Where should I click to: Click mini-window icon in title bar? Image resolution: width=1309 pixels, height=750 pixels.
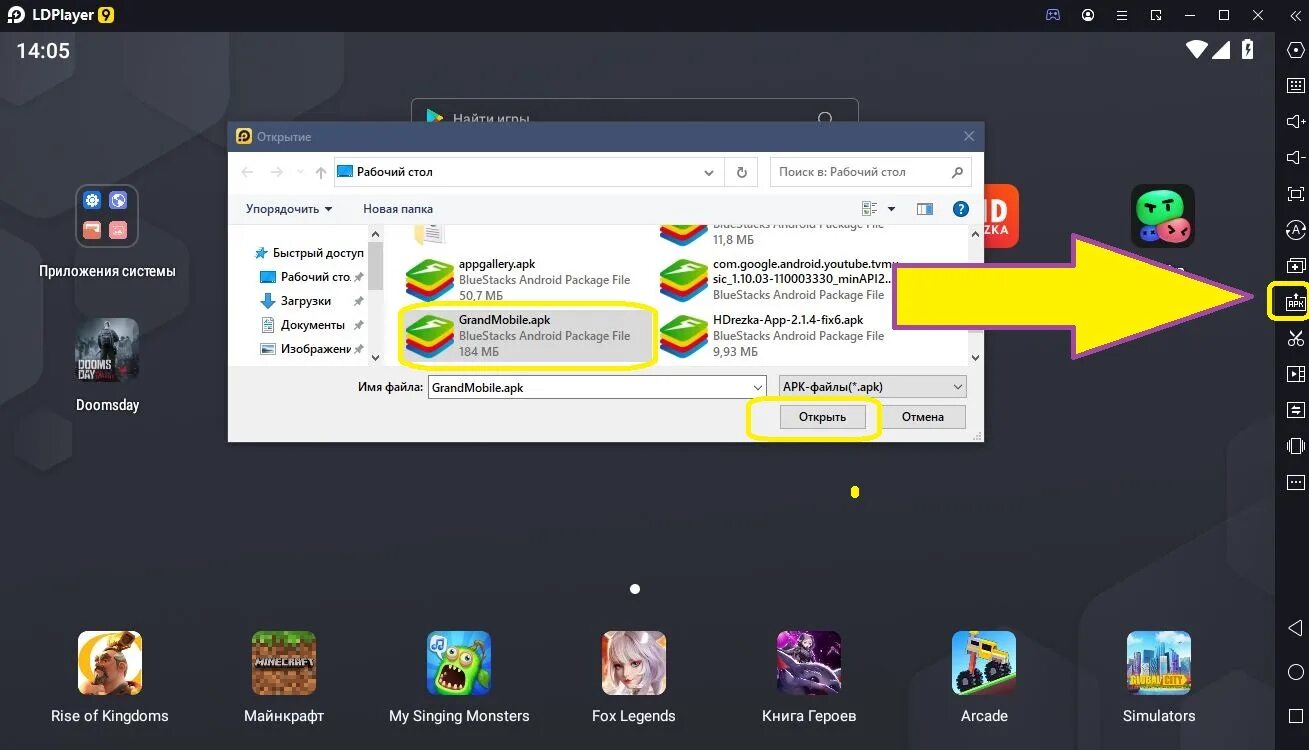1156,15
